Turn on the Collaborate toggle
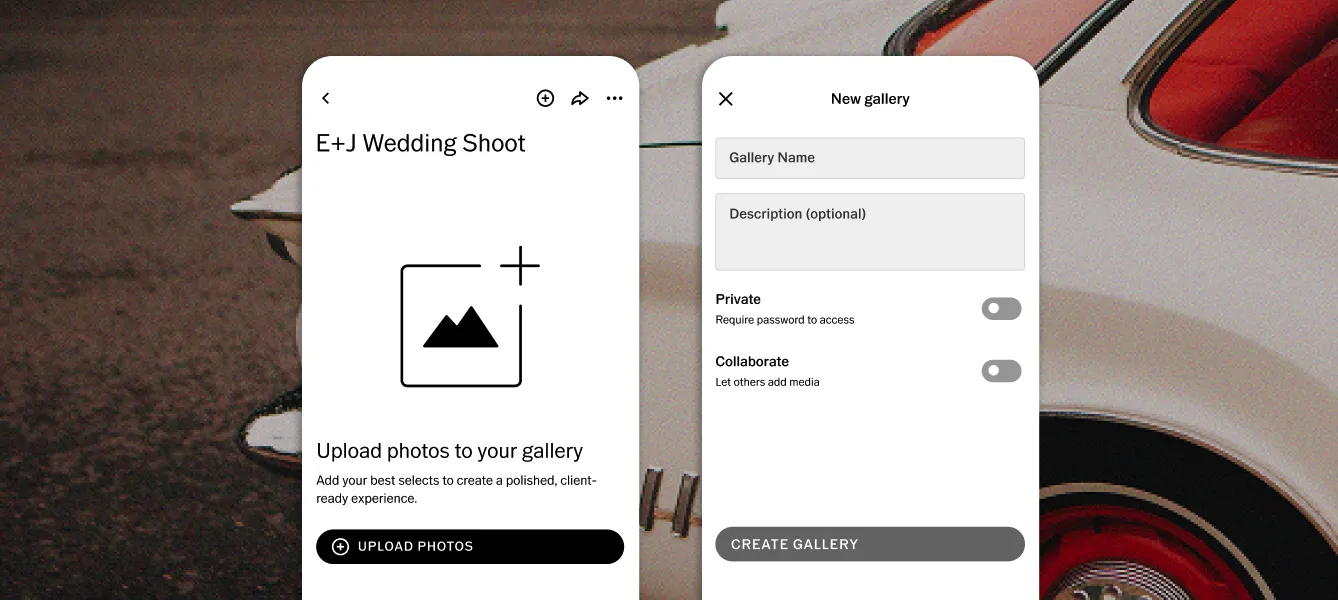This screenshot has width=1338, height=600. [1001, 371]
